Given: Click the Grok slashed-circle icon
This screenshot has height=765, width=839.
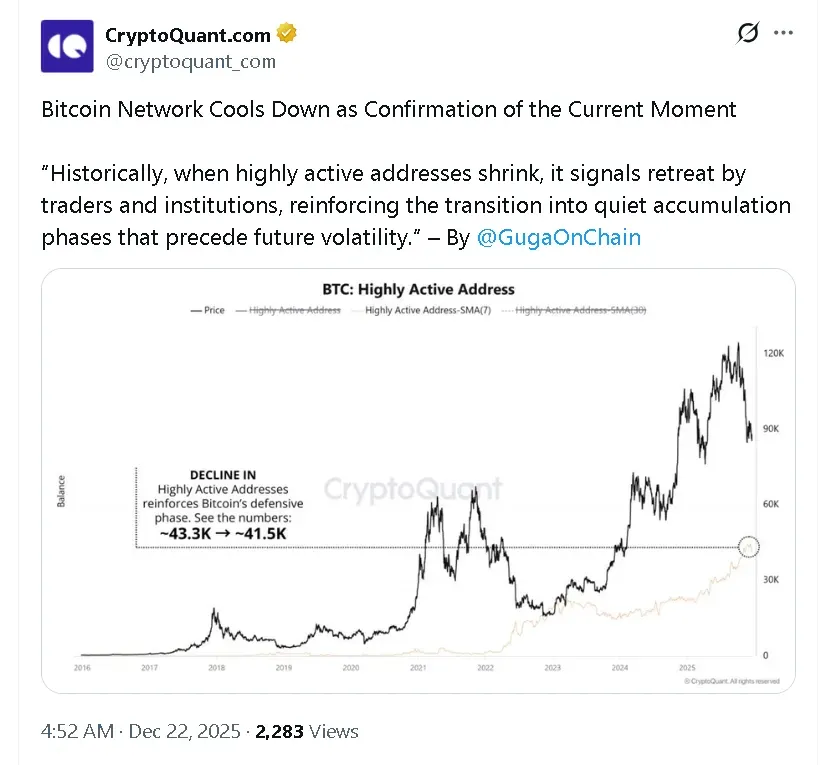Looking at the screenshot, I should point(746,33).
